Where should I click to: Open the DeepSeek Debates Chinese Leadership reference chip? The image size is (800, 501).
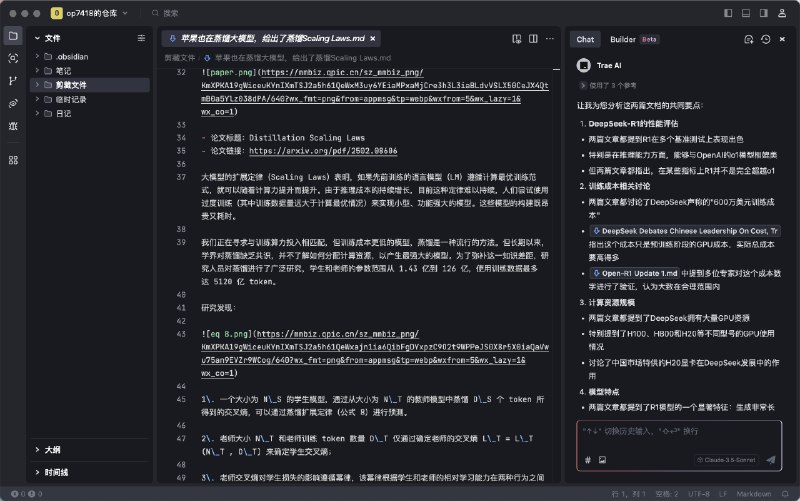tap(685, 231)
